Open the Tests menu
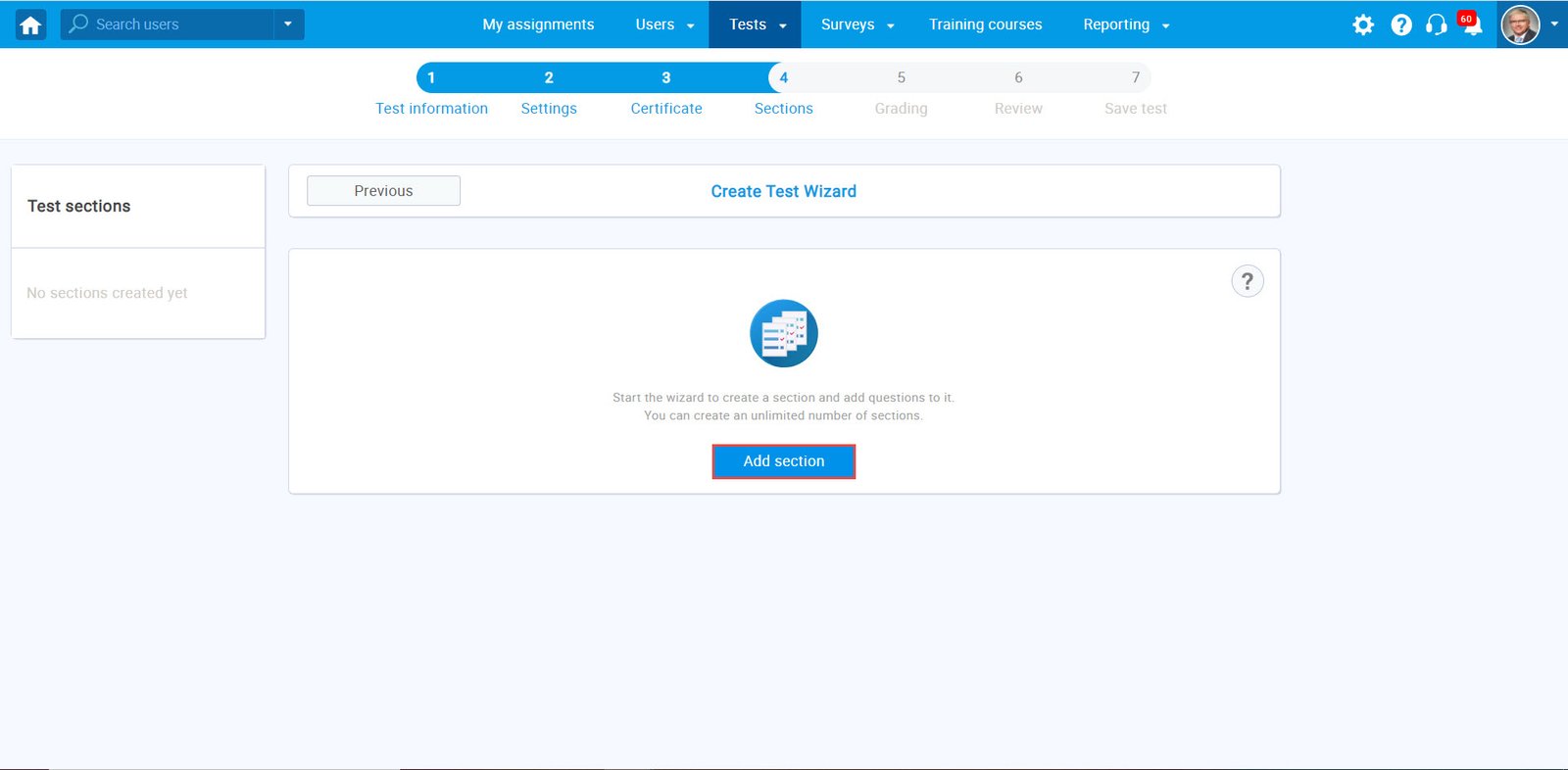This screenshot has width=1568, height=770. 757,24
